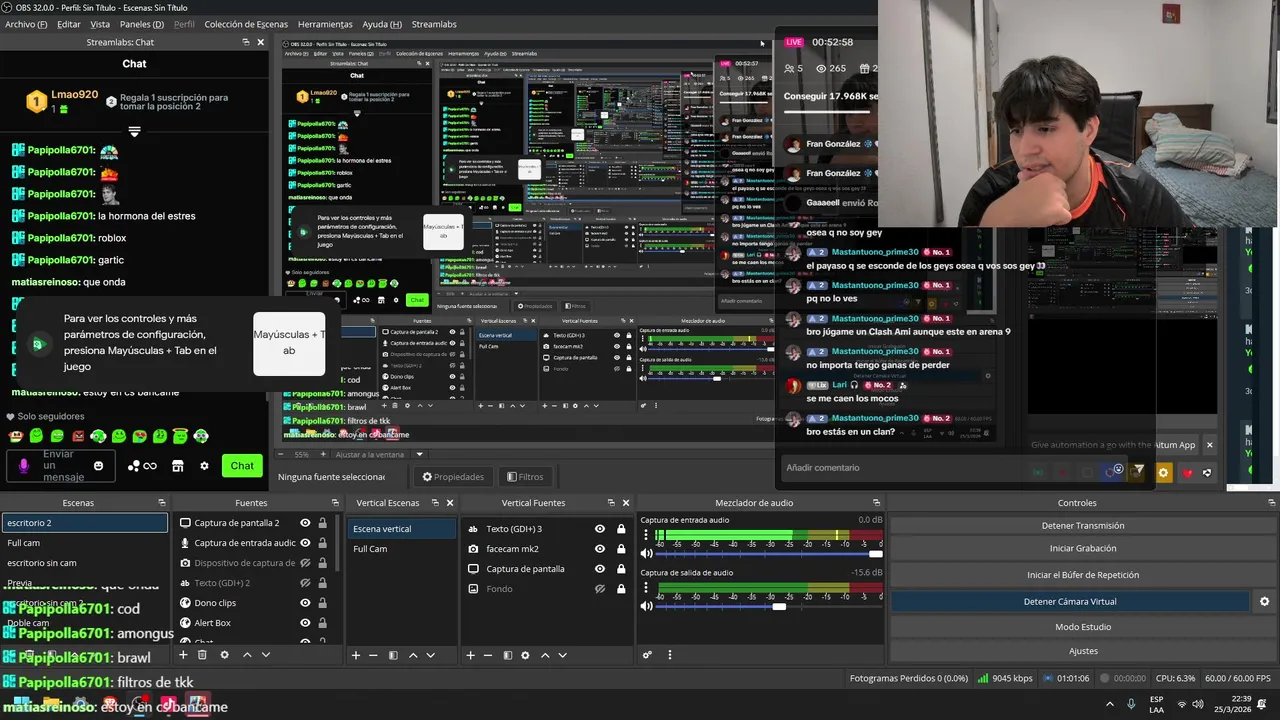
Task: Show the Fondo source
Action: (600, 589)
